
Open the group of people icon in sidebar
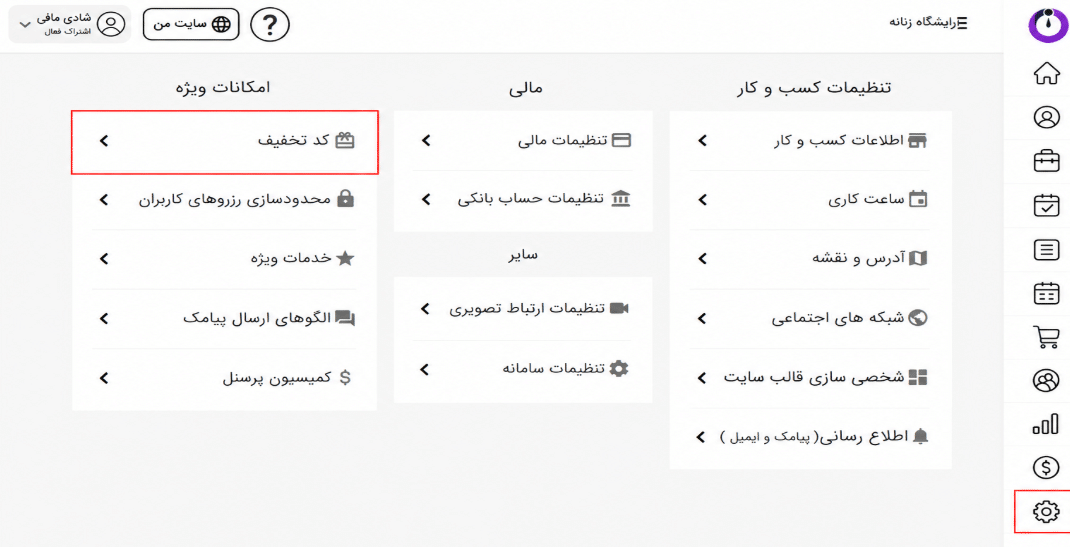click(x=1046, y=381)
